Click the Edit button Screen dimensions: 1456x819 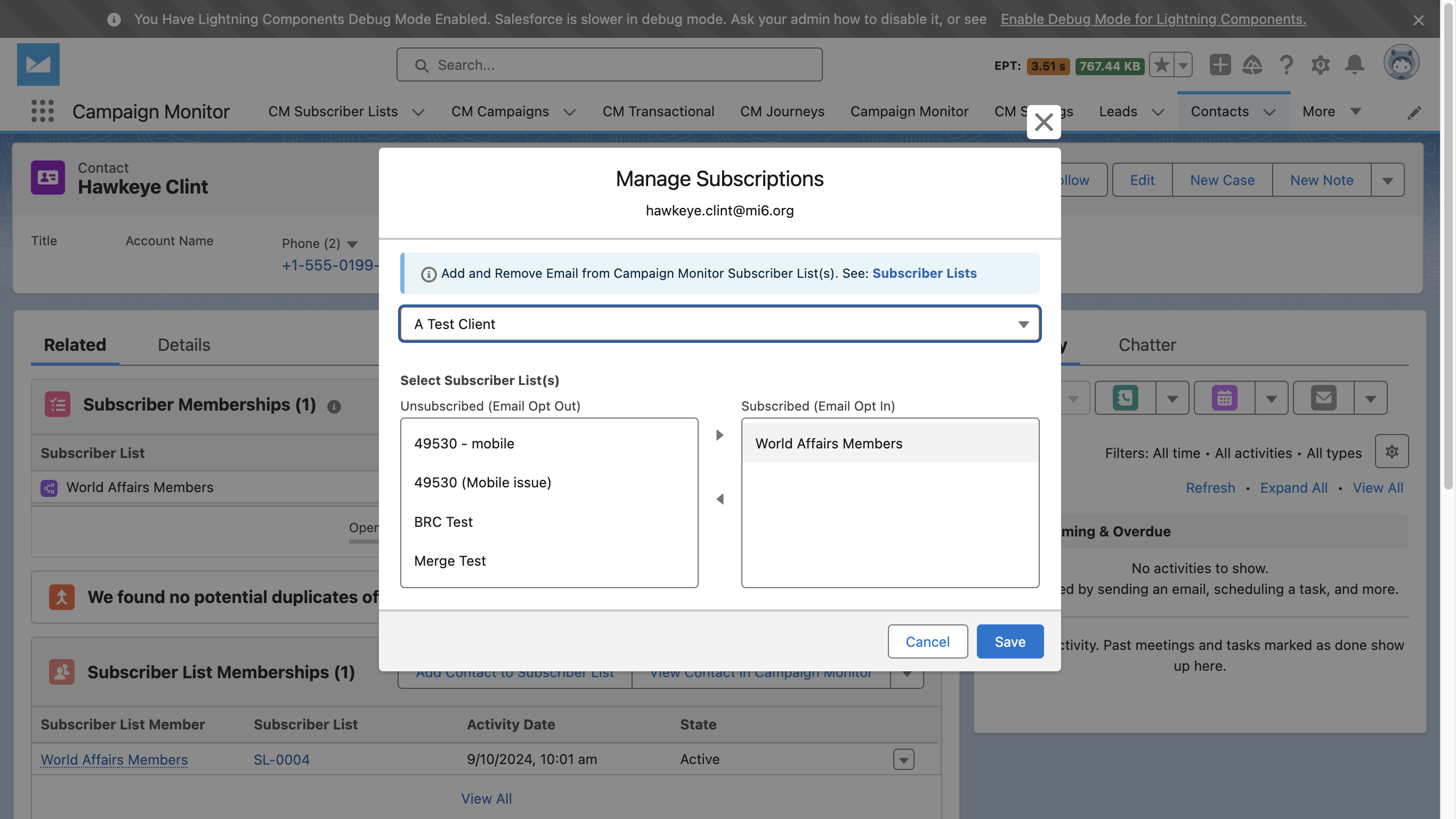point(1142,180)
